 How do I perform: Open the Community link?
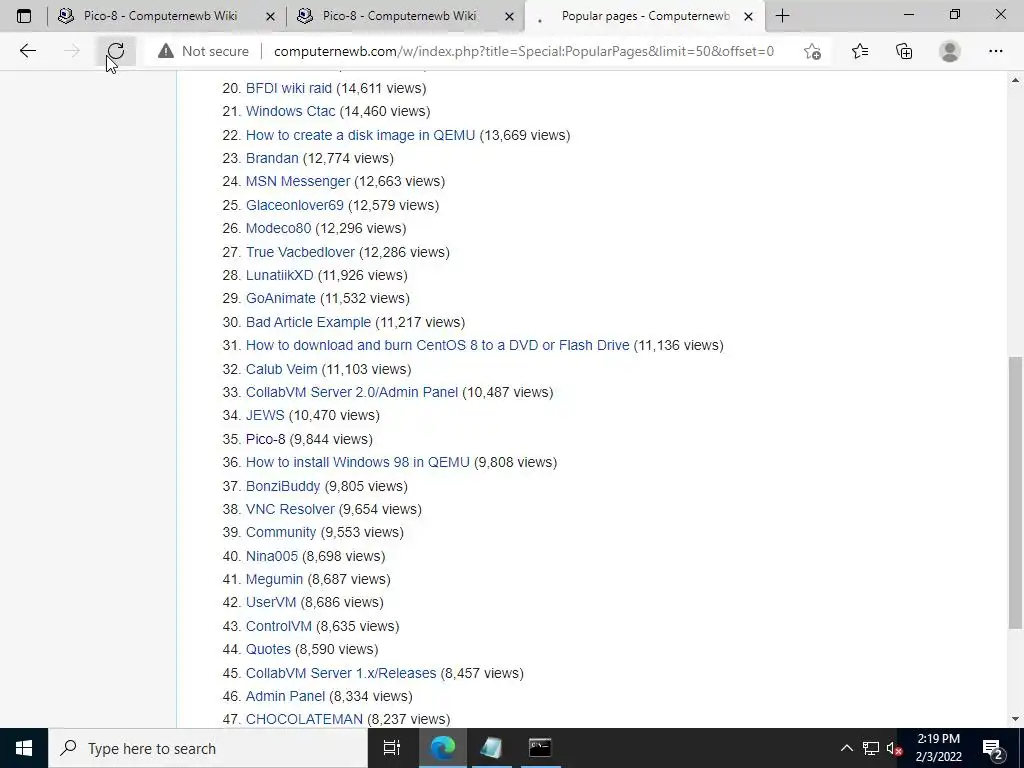281,532
